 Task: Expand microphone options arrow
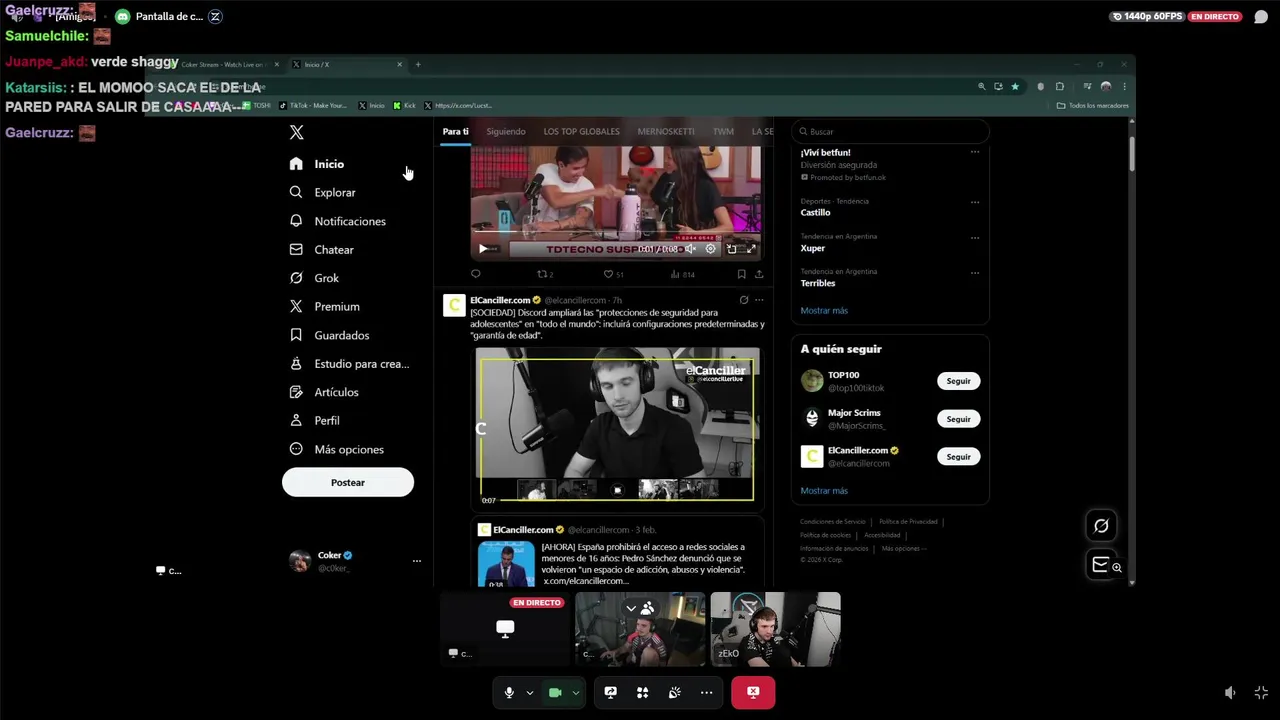click(x=530, y=692)
